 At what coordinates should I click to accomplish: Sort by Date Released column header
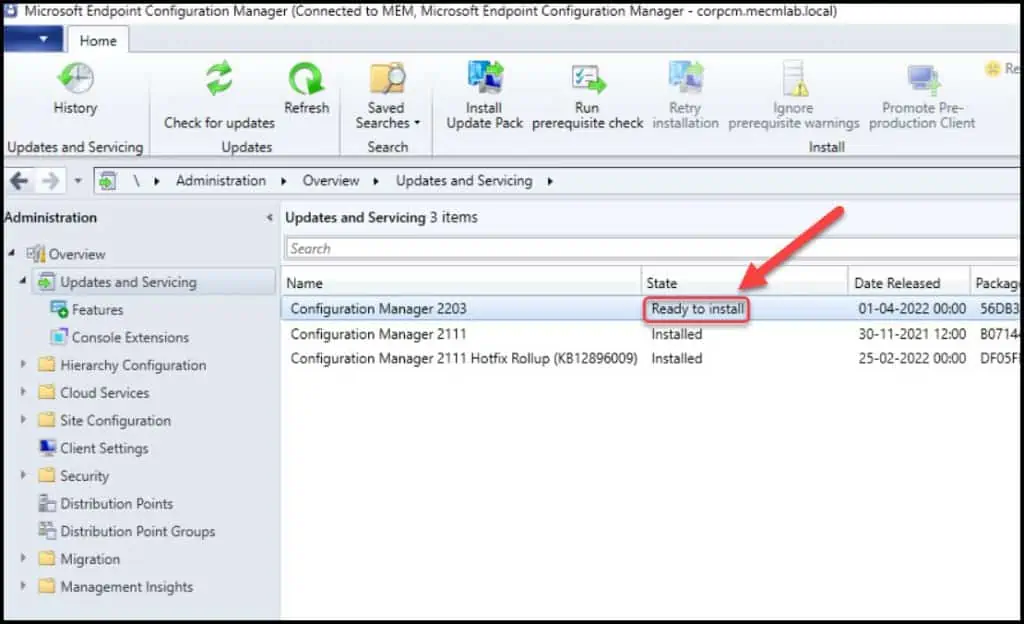(909, 283)
